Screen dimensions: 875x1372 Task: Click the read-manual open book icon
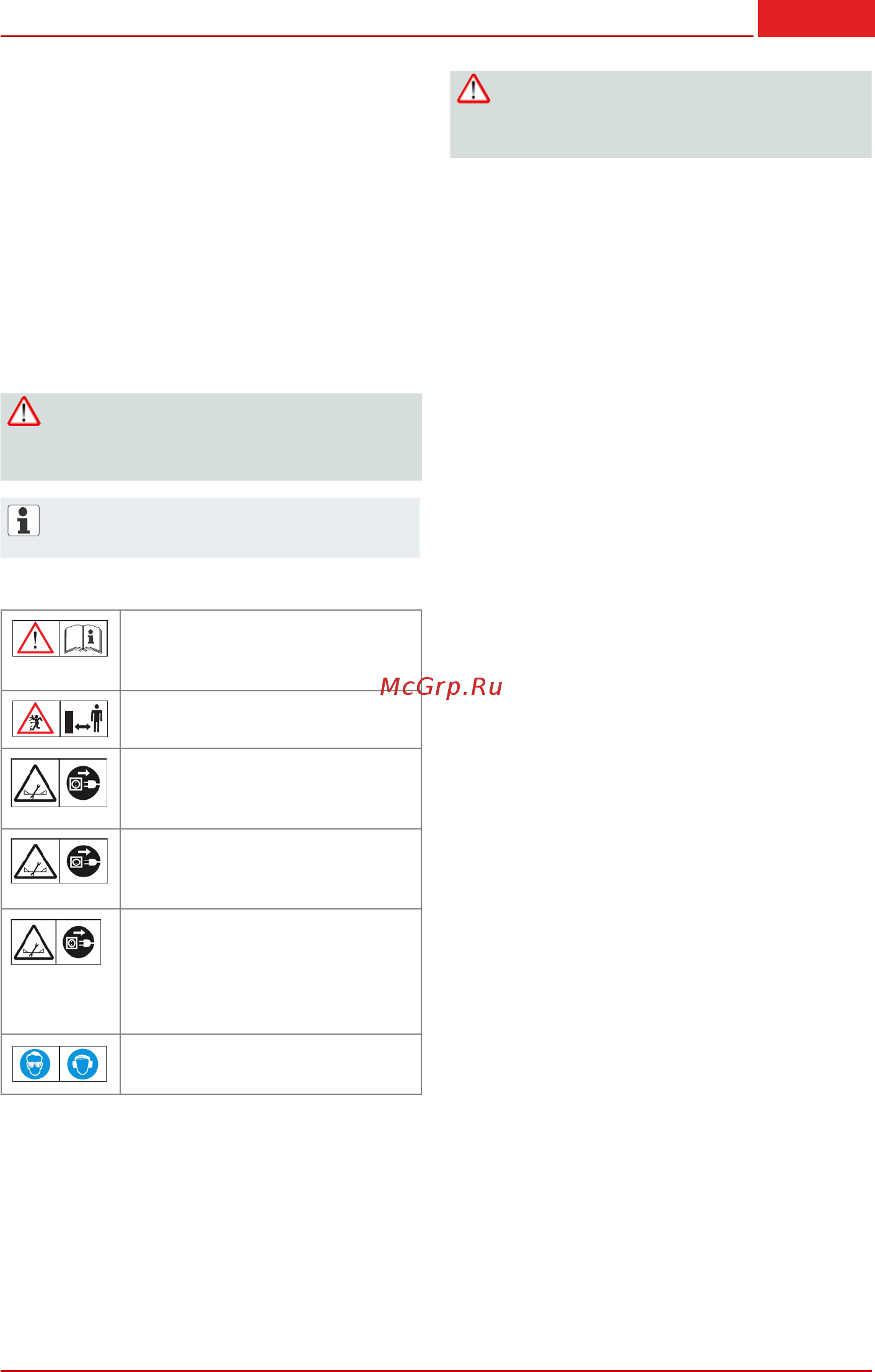coord(84,638)
